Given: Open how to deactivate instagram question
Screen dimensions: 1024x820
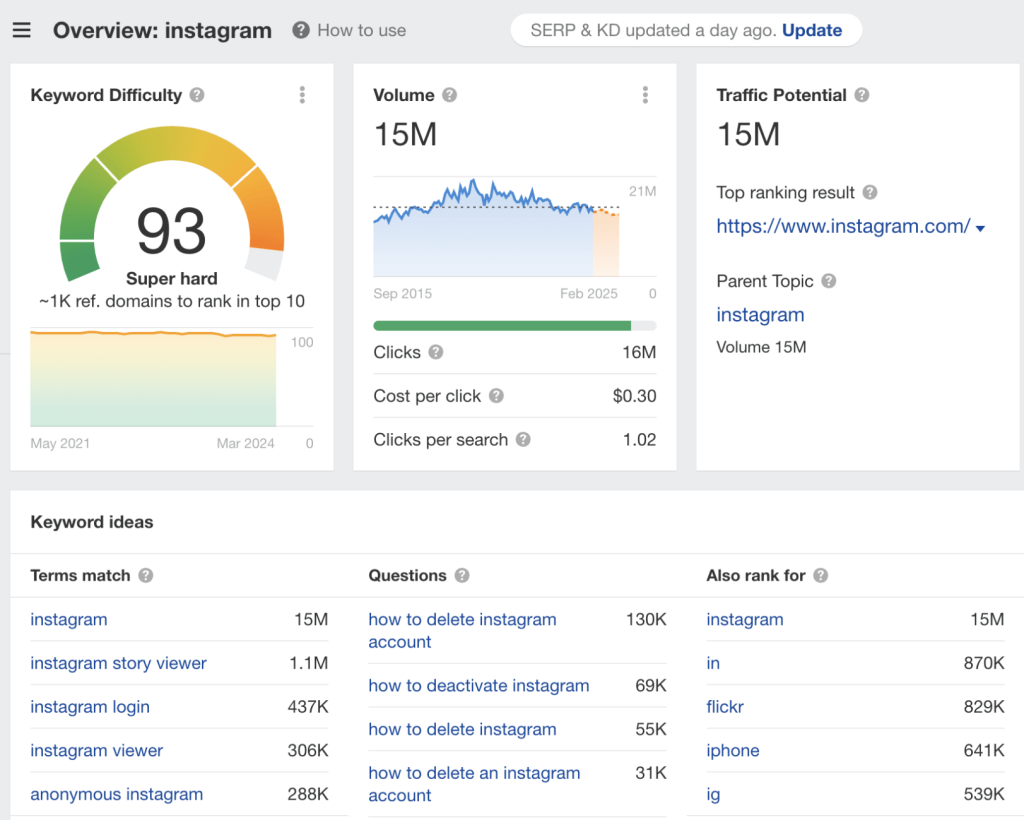Looking at the screenshot, I should pos(479,686).
